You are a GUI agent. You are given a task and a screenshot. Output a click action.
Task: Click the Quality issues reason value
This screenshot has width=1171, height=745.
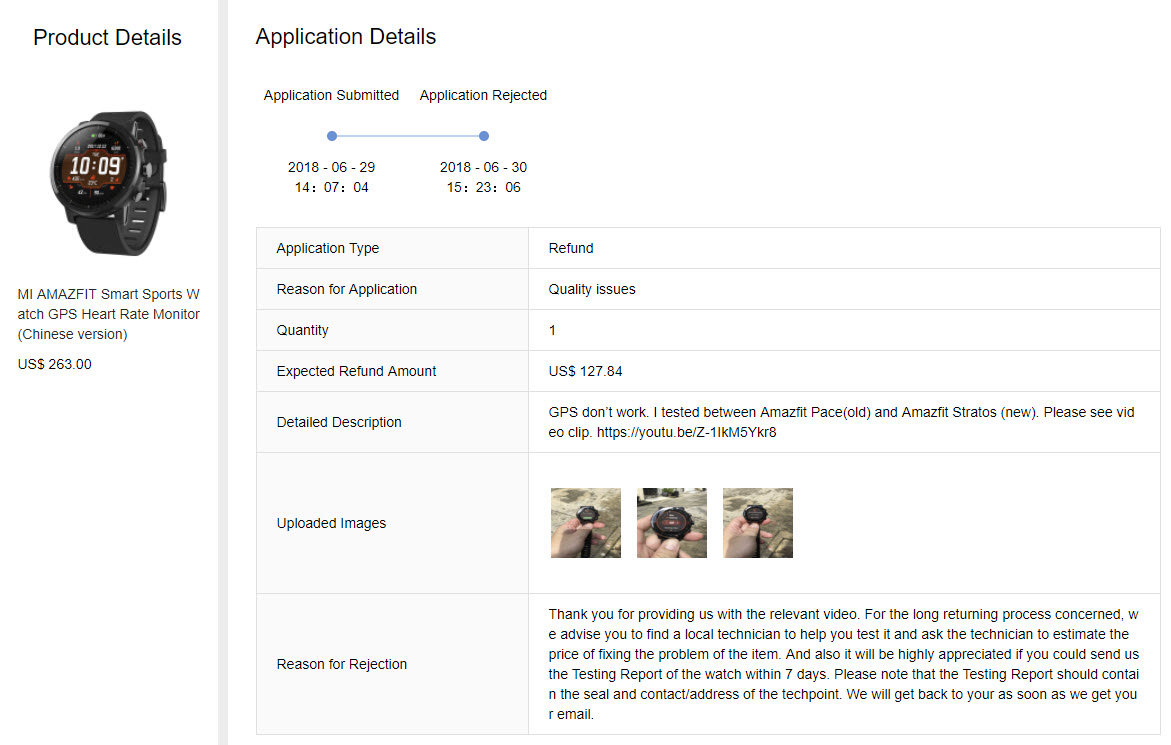tap(592, 289)
